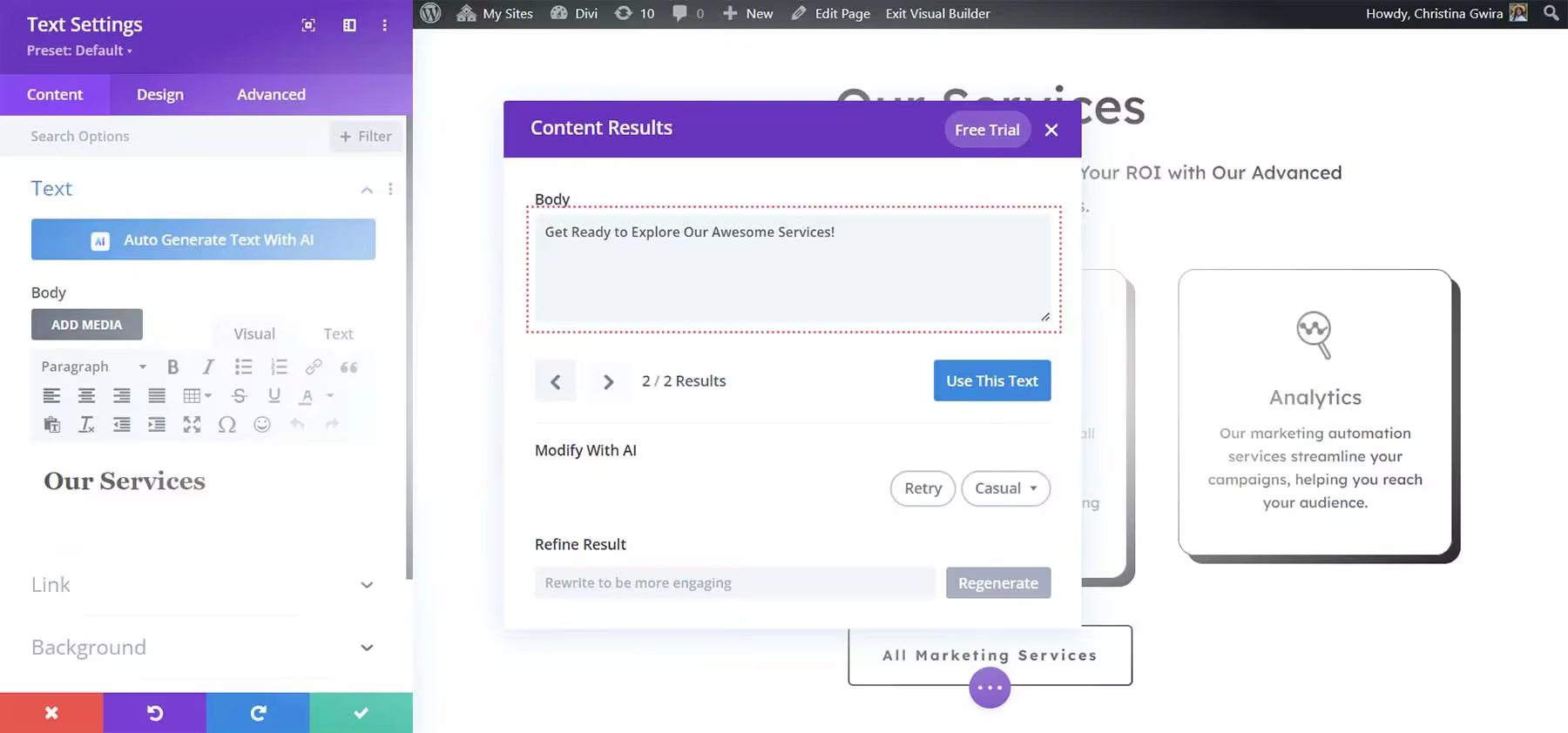Click the Use This Text button
Image resolution: width=1568 pixels, height=733 pixels.
coord(991,380)
